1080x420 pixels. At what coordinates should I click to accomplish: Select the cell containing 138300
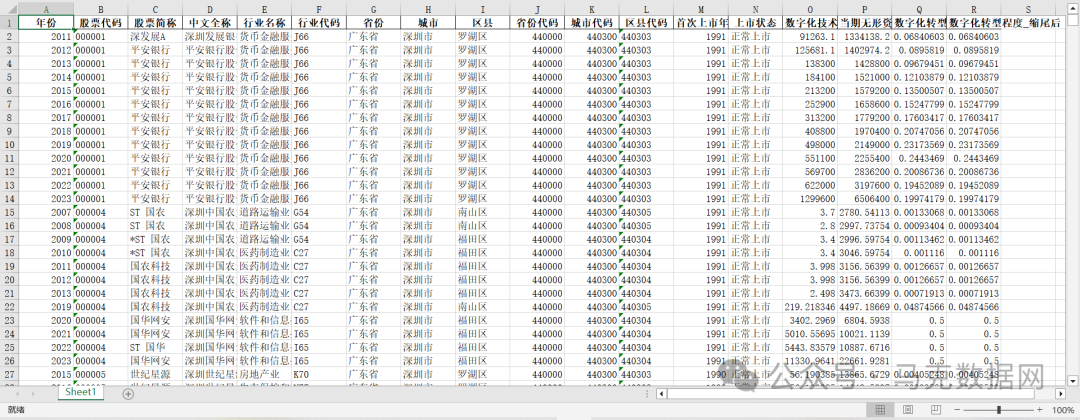click(x=810, y=63)
